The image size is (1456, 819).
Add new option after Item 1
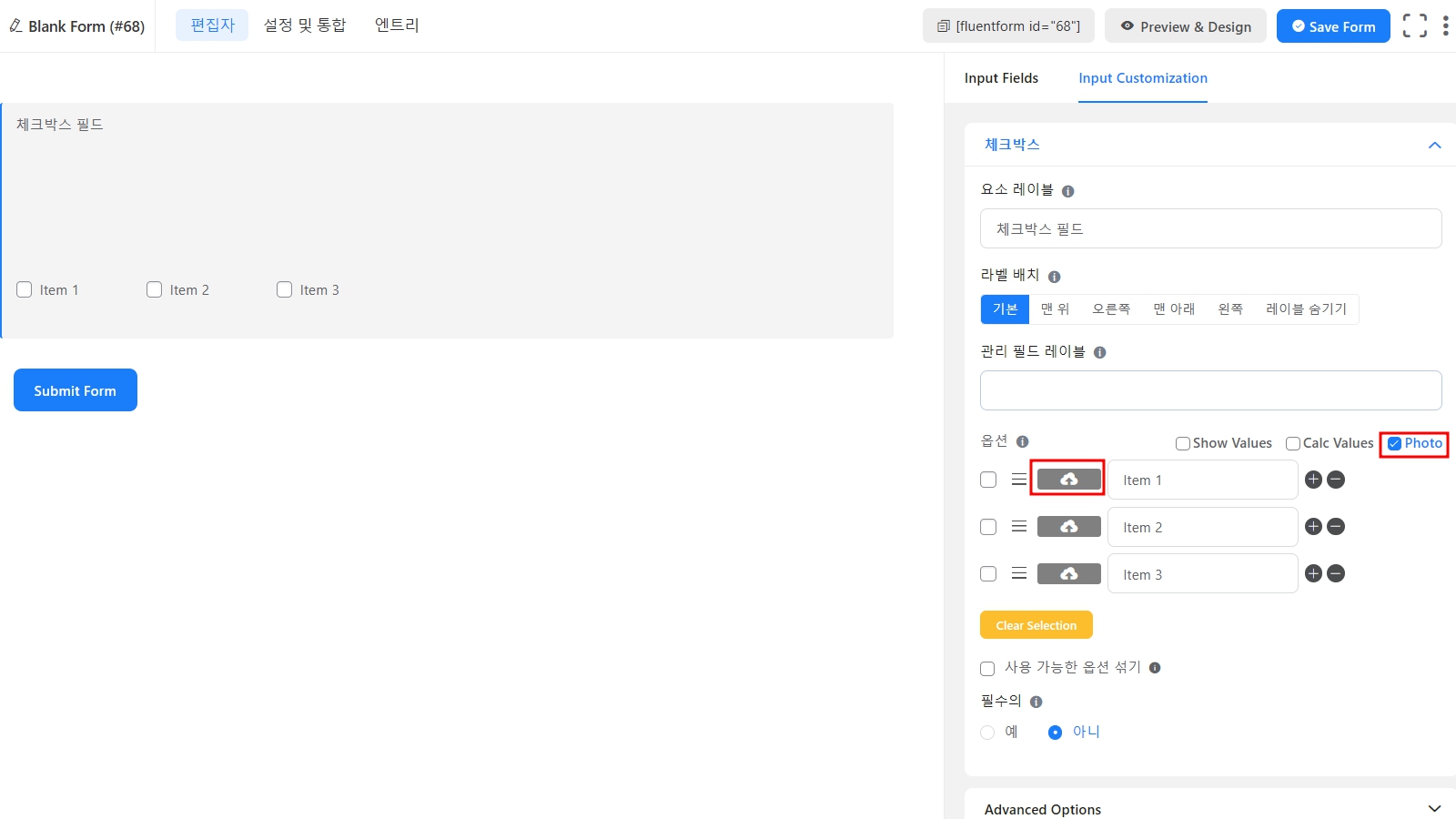pyautogui.click(x=1313, y=480)
